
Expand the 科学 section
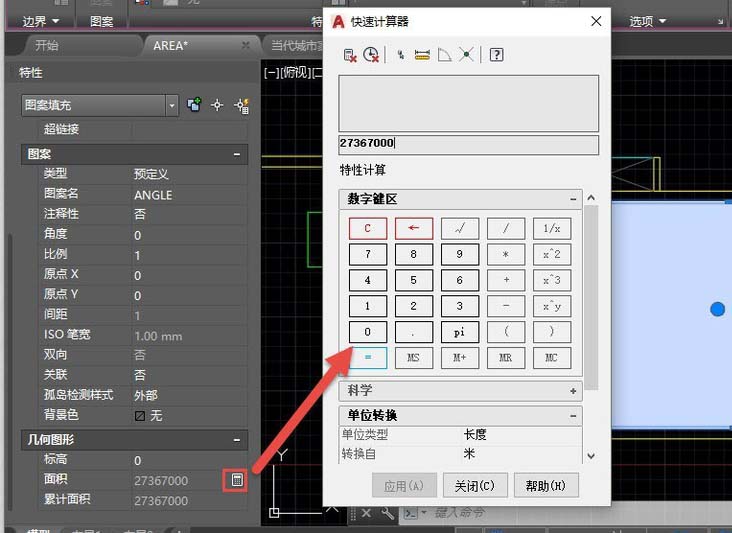pos(573,391)
